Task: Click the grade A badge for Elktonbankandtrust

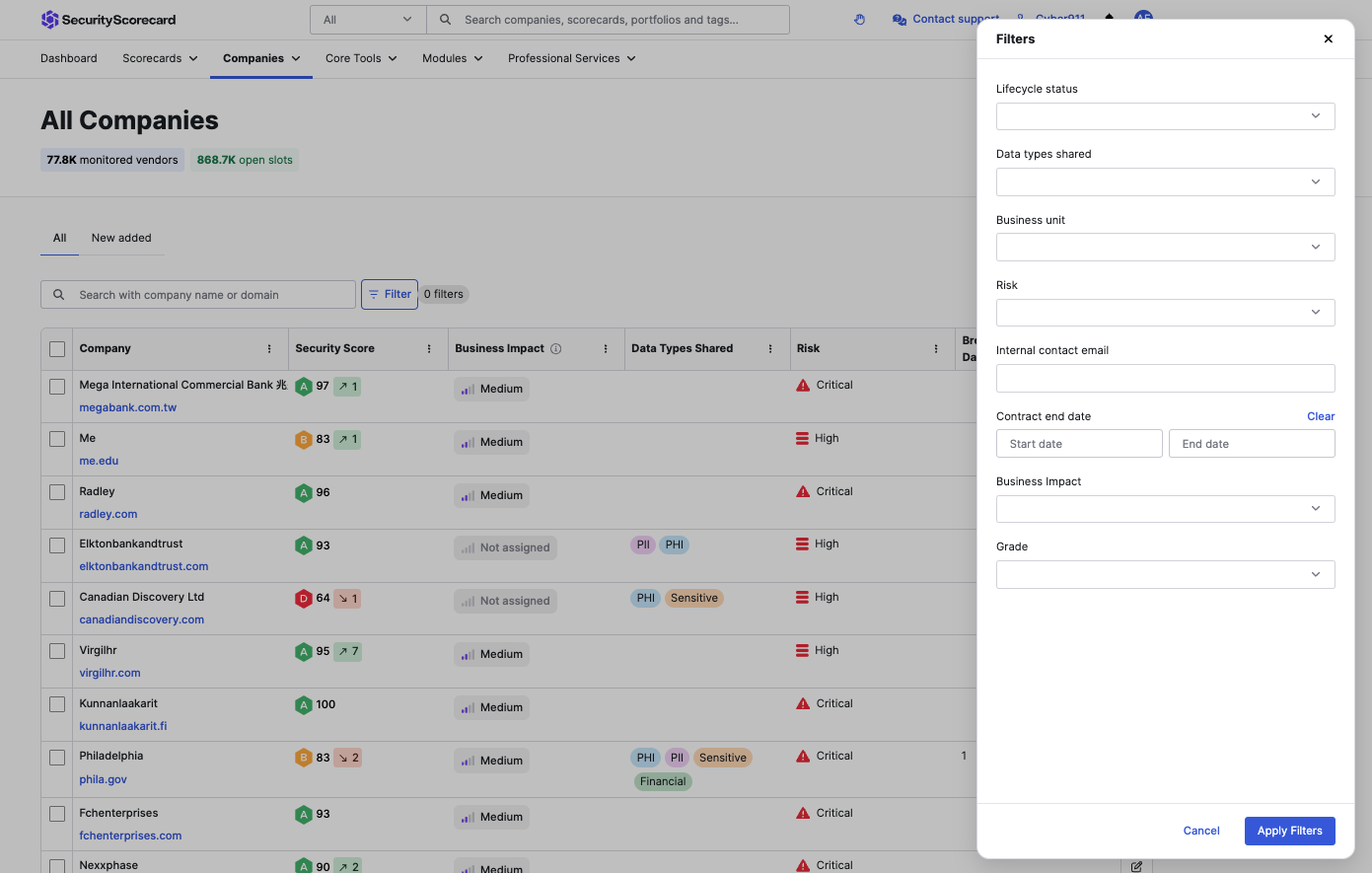Action: coord(304,546)
